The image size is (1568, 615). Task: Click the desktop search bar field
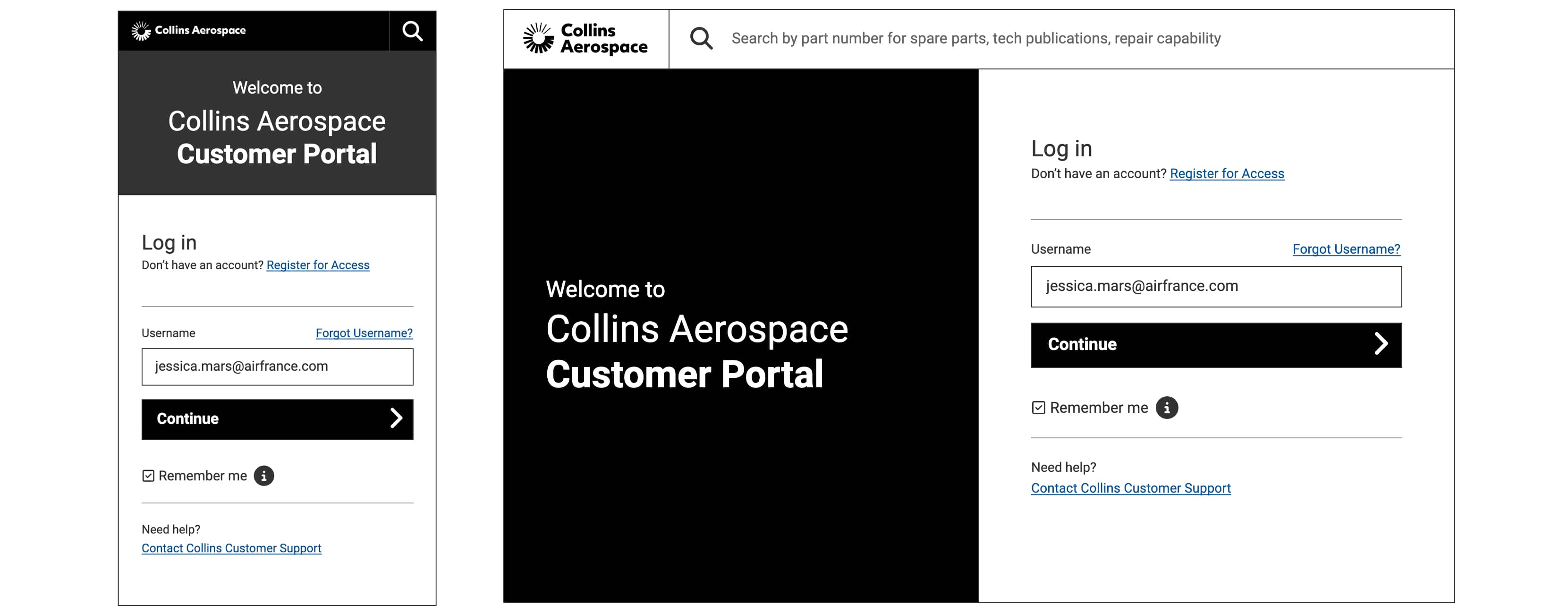[x=1060, y=38]
